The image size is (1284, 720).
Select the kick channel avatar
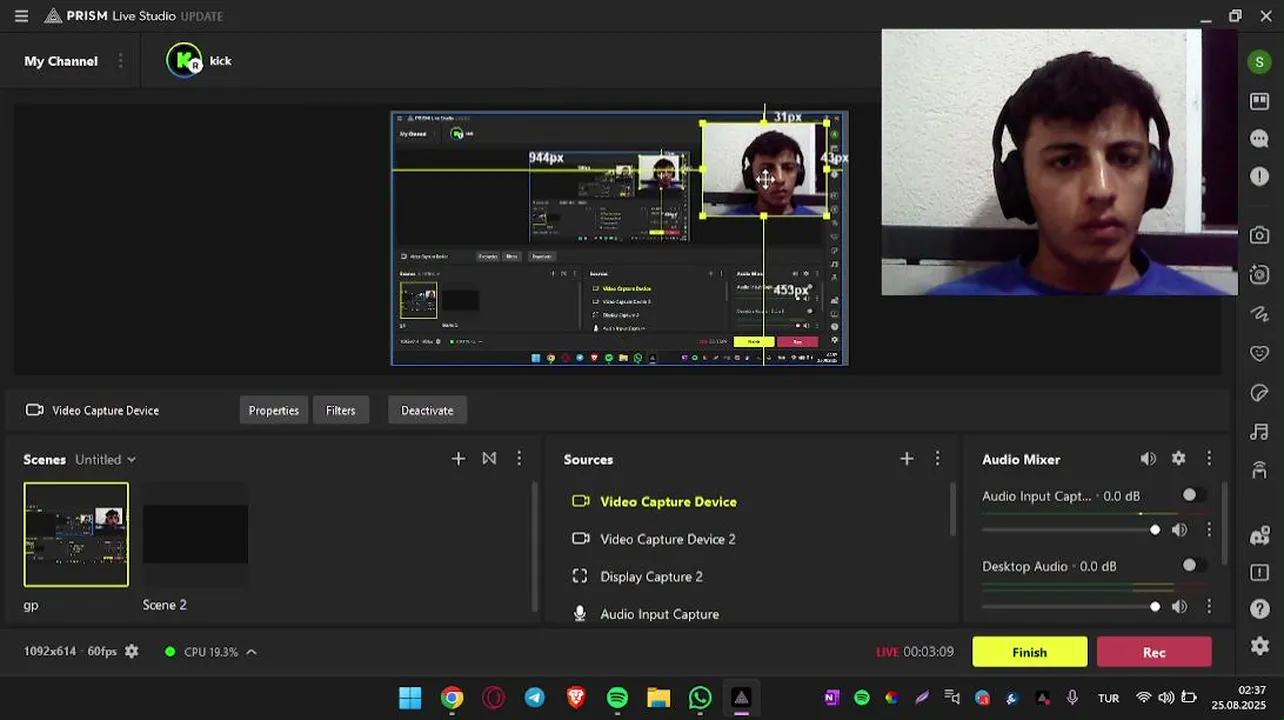pyautogui.click(x=184, y=60)
